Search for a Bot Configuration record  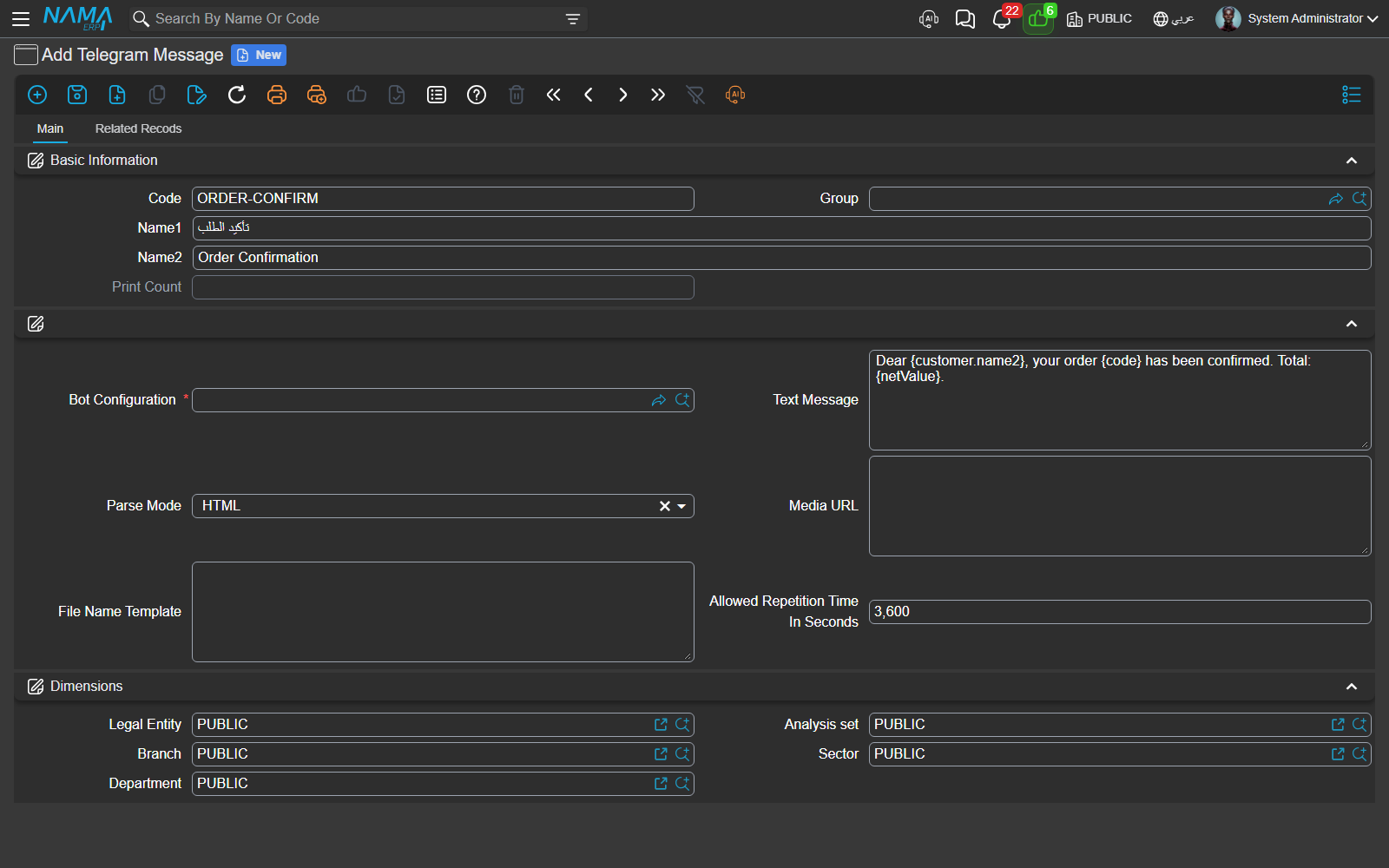click(682, 400)
